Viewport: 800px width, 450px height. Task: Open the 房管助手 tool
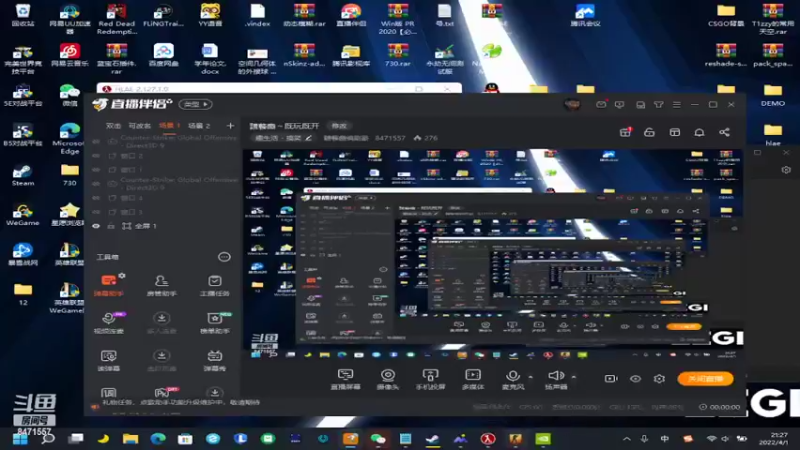coord(162,285)
